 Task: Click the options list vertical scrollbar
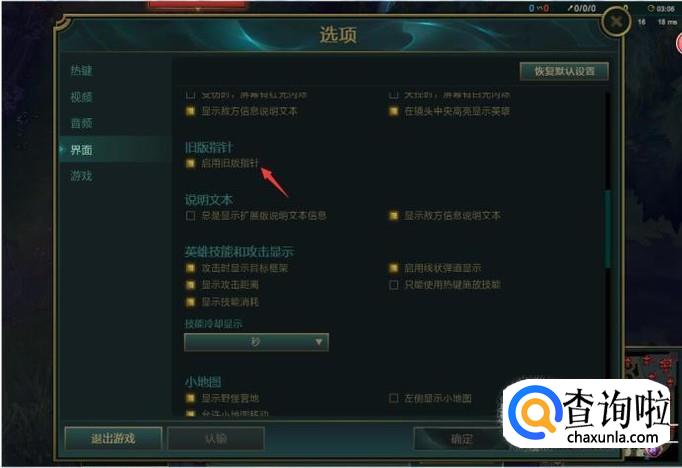coord(608,252)
